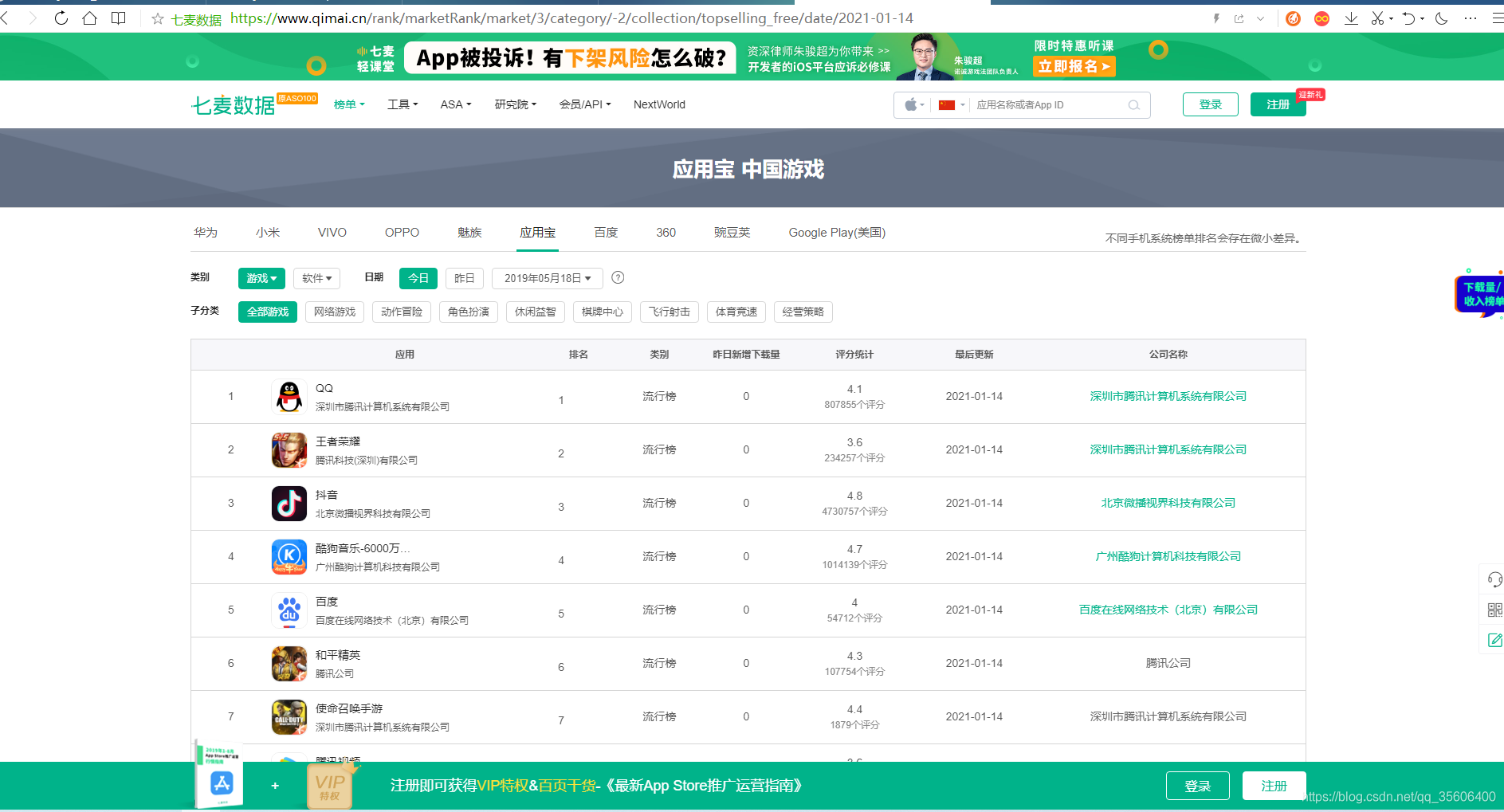Open the 和平精英 app icon

coord(289,663)
